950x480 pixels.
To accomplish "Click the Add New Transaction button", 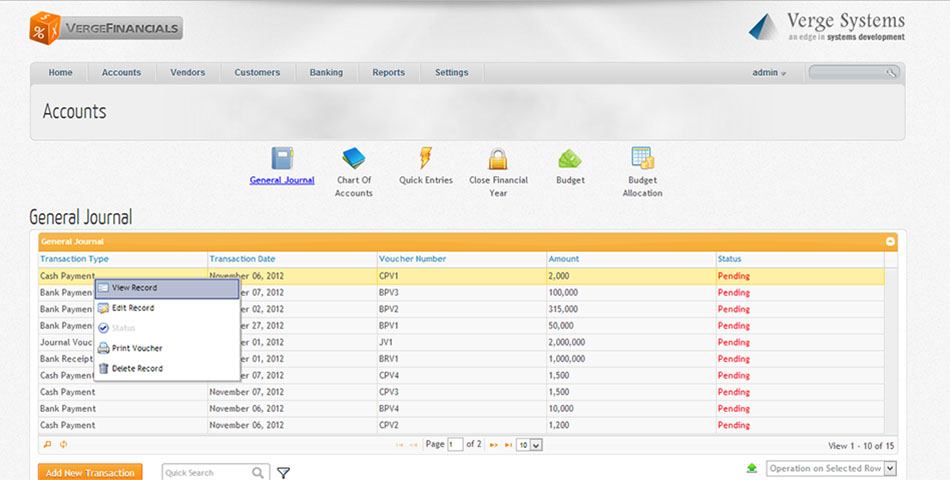I will tap(90, 472).
